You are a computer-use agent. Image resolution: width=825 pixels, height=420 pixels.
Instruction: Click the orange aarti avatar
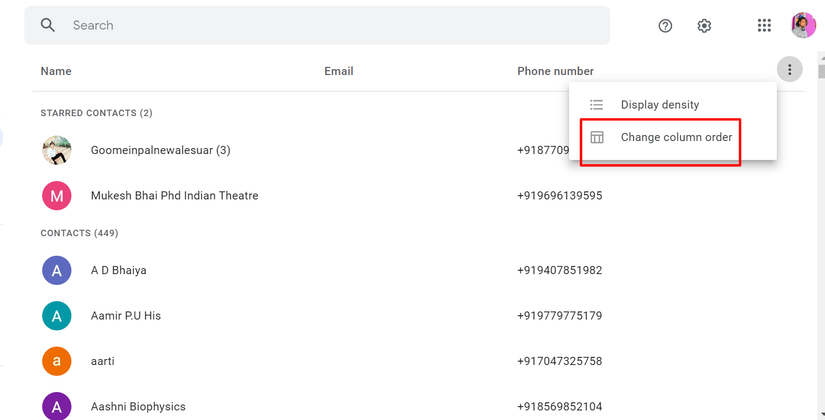(57, 361)
